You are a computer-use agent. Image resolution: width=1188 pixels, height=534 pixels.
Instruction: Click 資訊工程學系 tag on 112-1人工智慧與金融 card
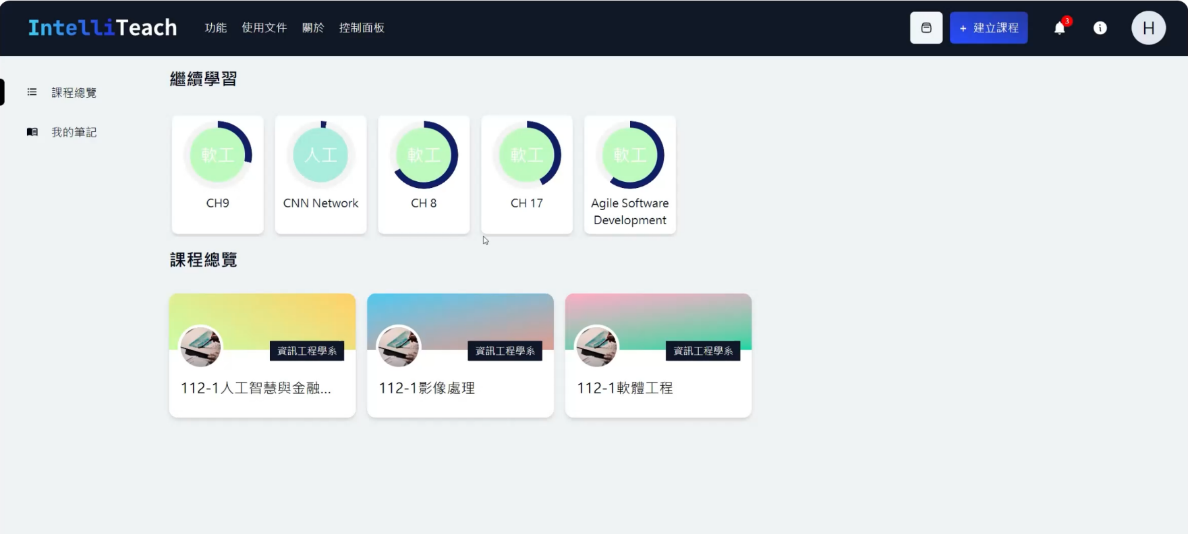(x=307, y=351)
